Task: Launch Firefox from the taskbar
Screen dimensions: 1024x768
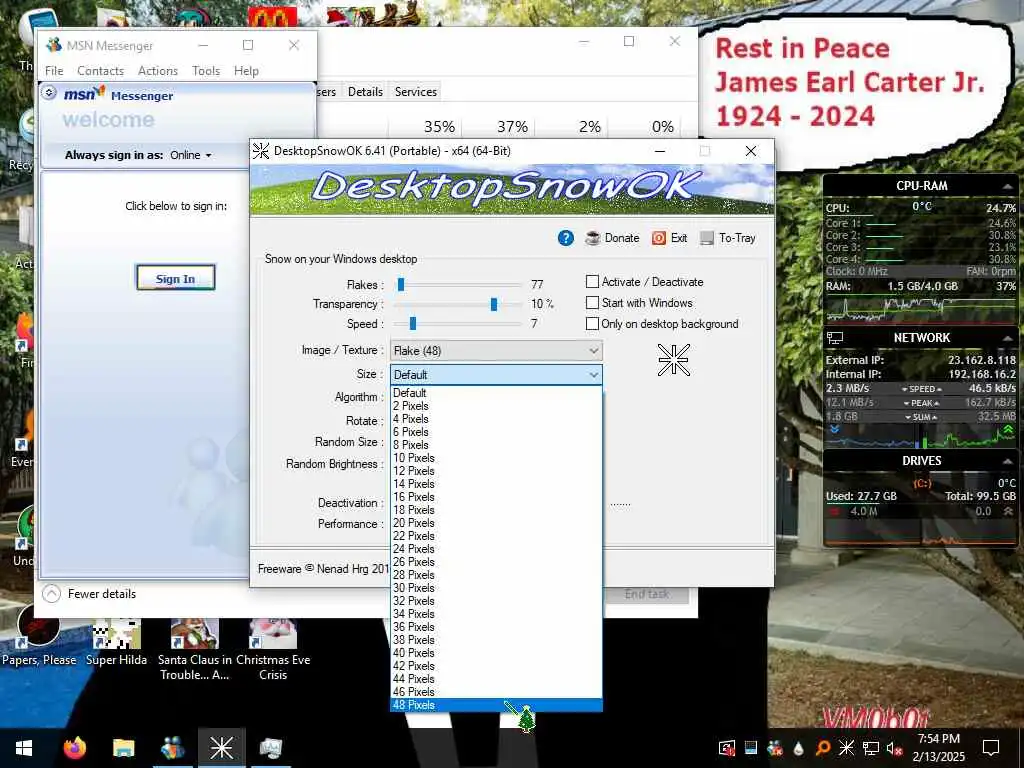Action: pos(75,748)
